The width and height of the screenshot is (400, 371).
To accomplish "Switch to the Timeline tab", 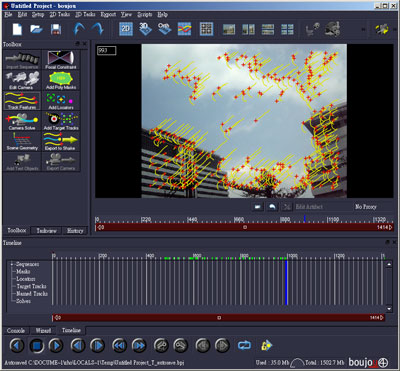I will tap(71, 330).
